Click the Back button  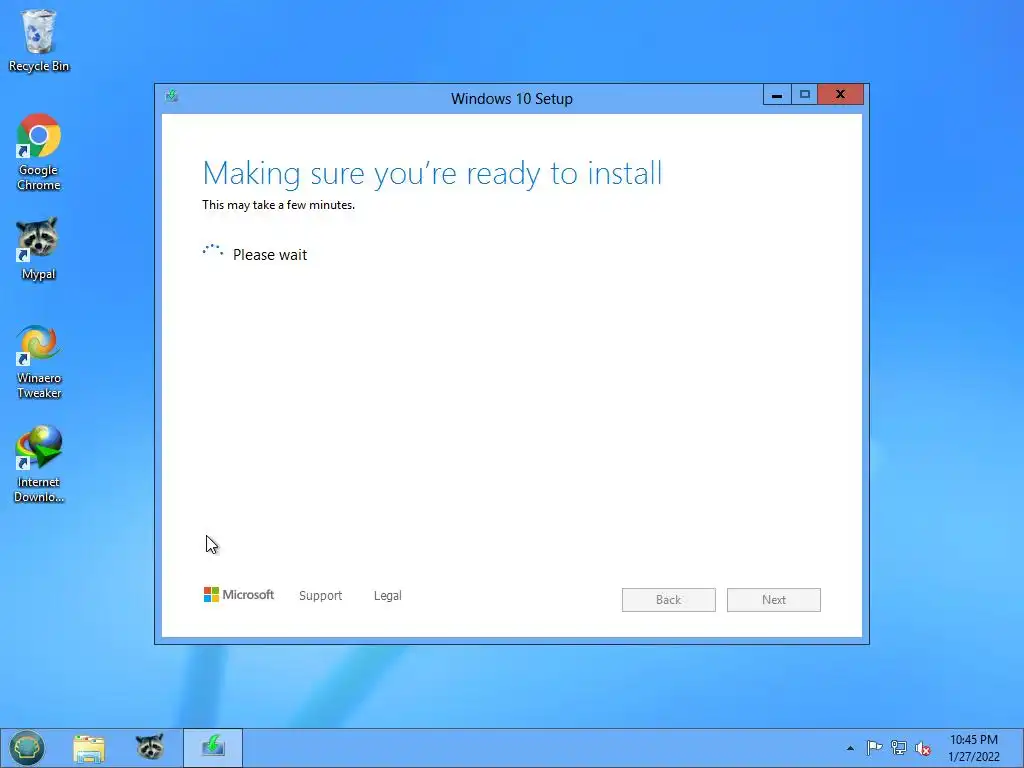(x=668, y=600)
